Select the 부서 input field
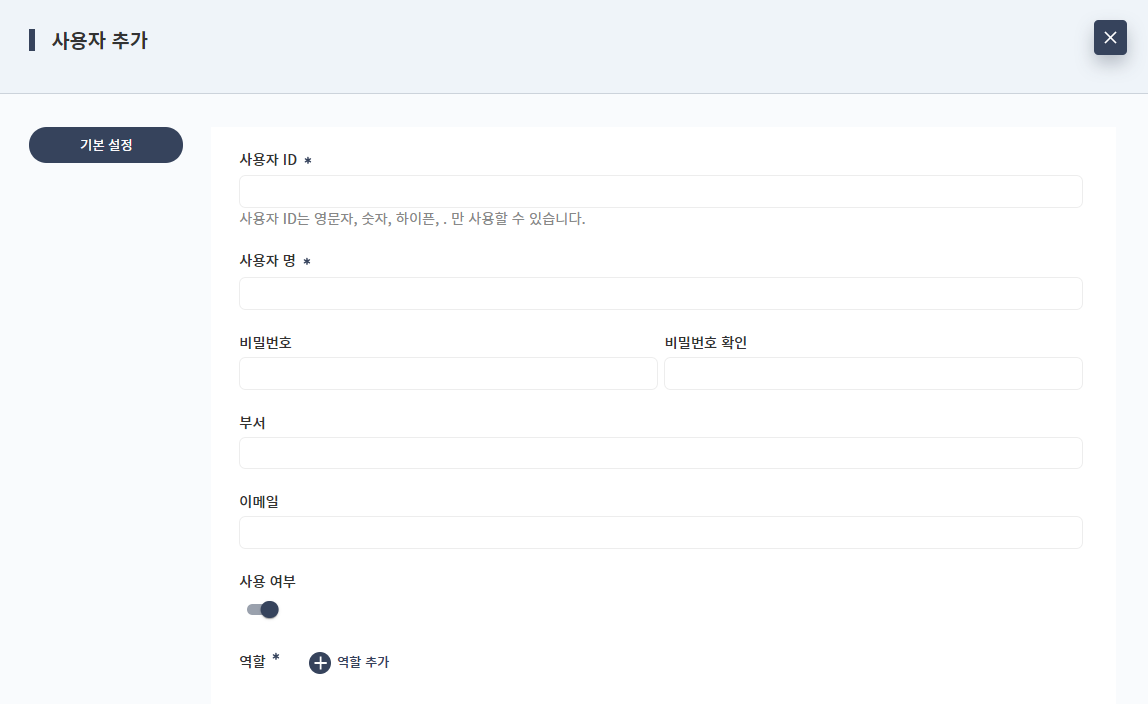This screenshot has width=1148, height=704. pyautogui.click(x=660, y=453)
